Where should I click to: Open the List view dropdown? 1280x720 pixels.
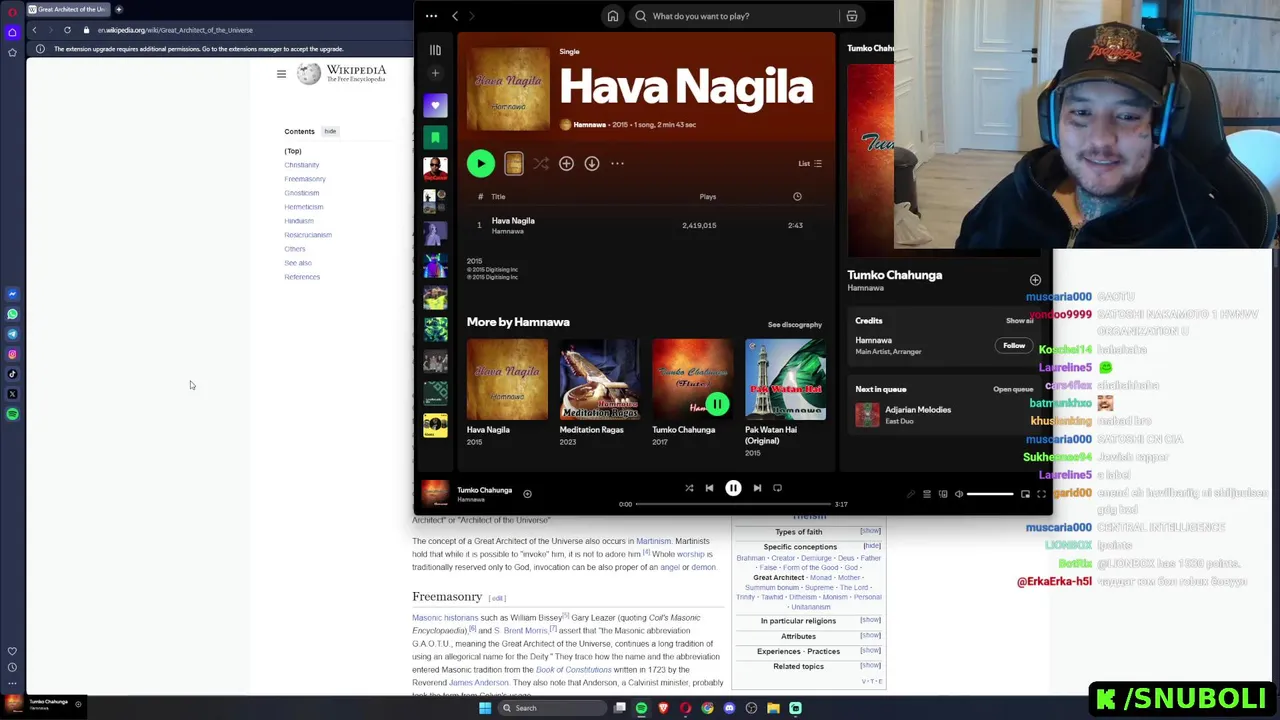click(809, 163)
